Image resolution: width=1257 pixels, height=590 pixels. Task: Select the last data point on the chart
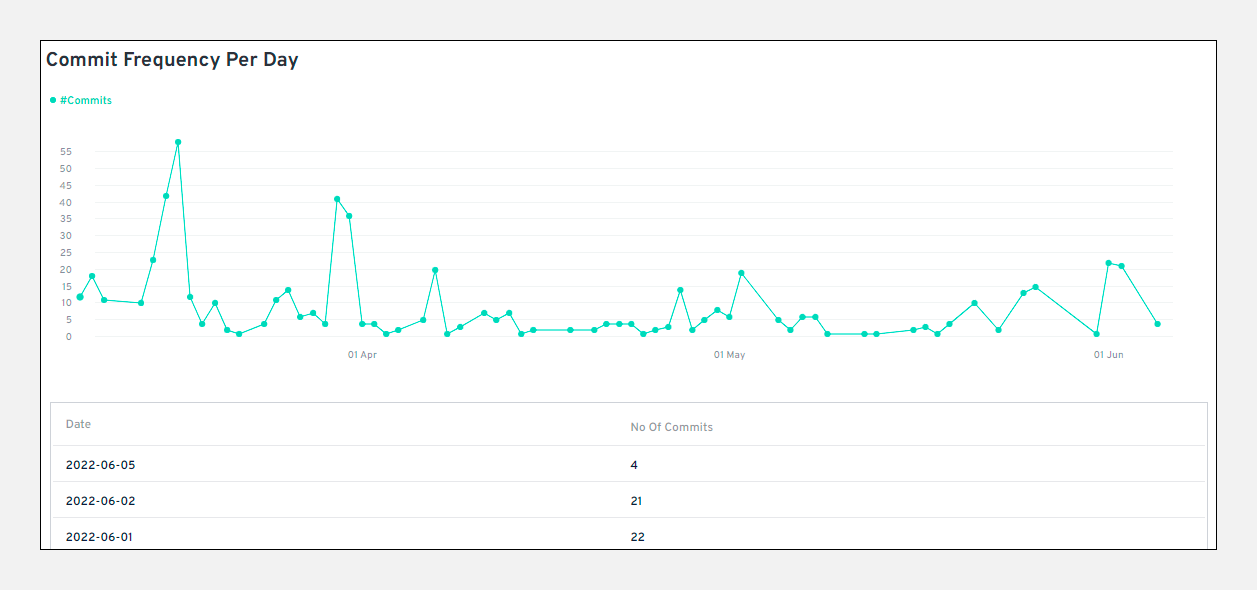[1156, 323]
